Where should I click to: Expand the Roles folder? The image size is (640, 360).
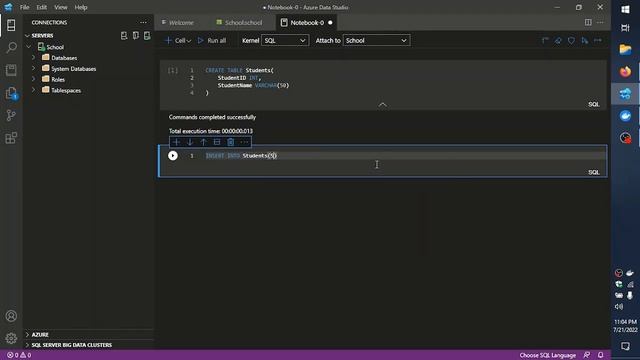33,79
